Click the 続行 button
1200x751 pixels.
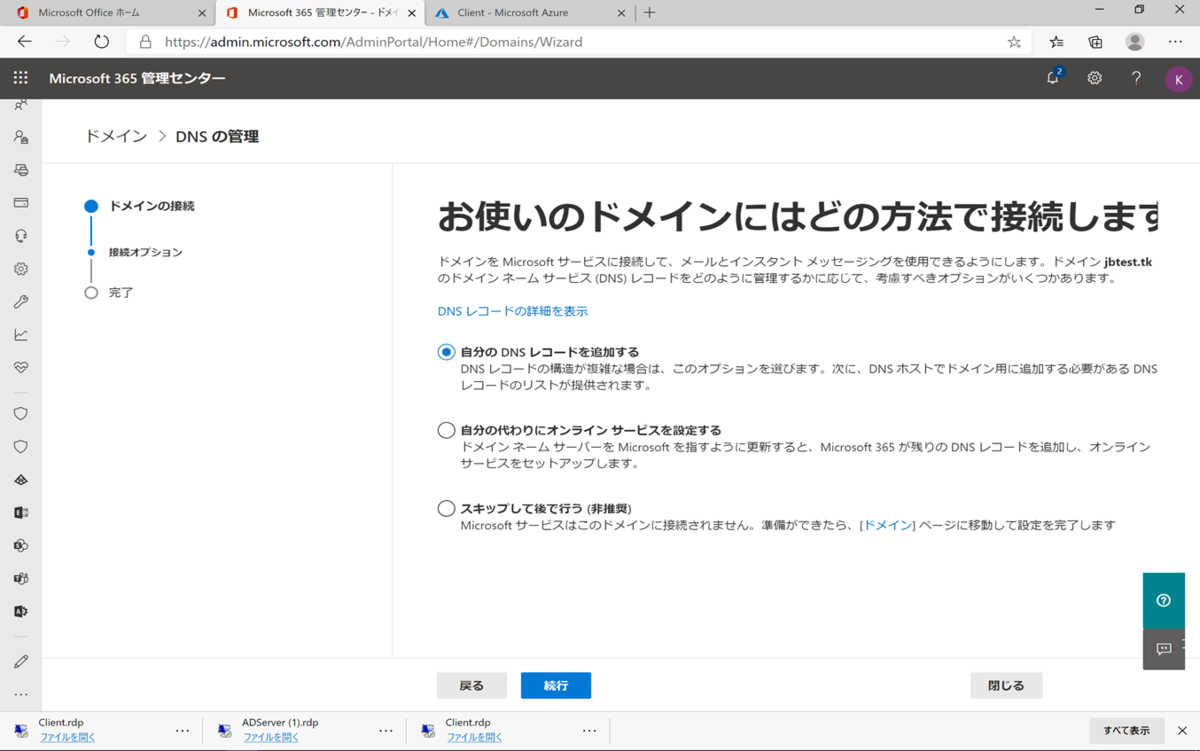pyautogui.click(x=556, y=685)
